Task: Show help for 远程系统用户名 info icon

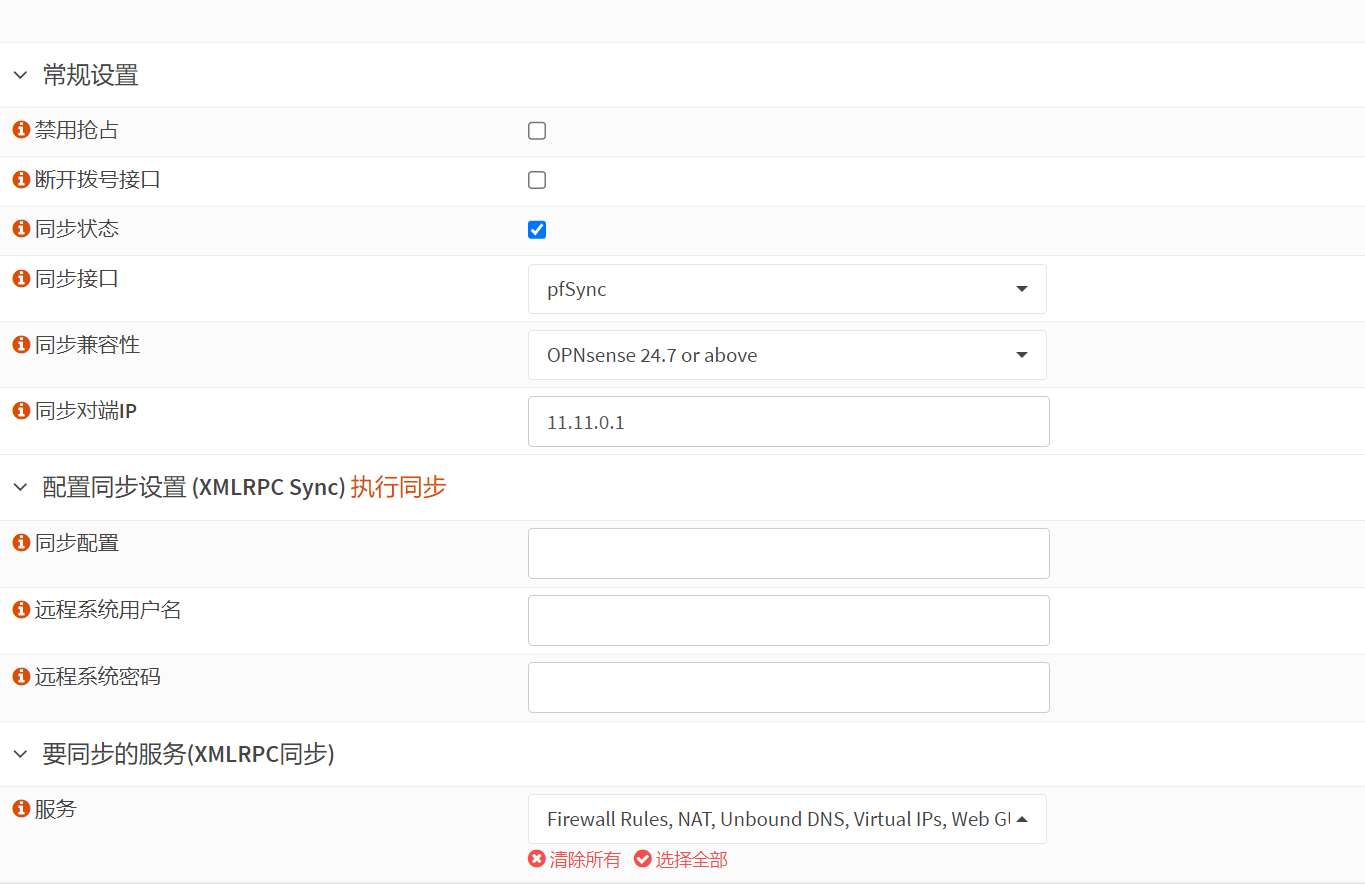Action: click(x=21, y=610)
